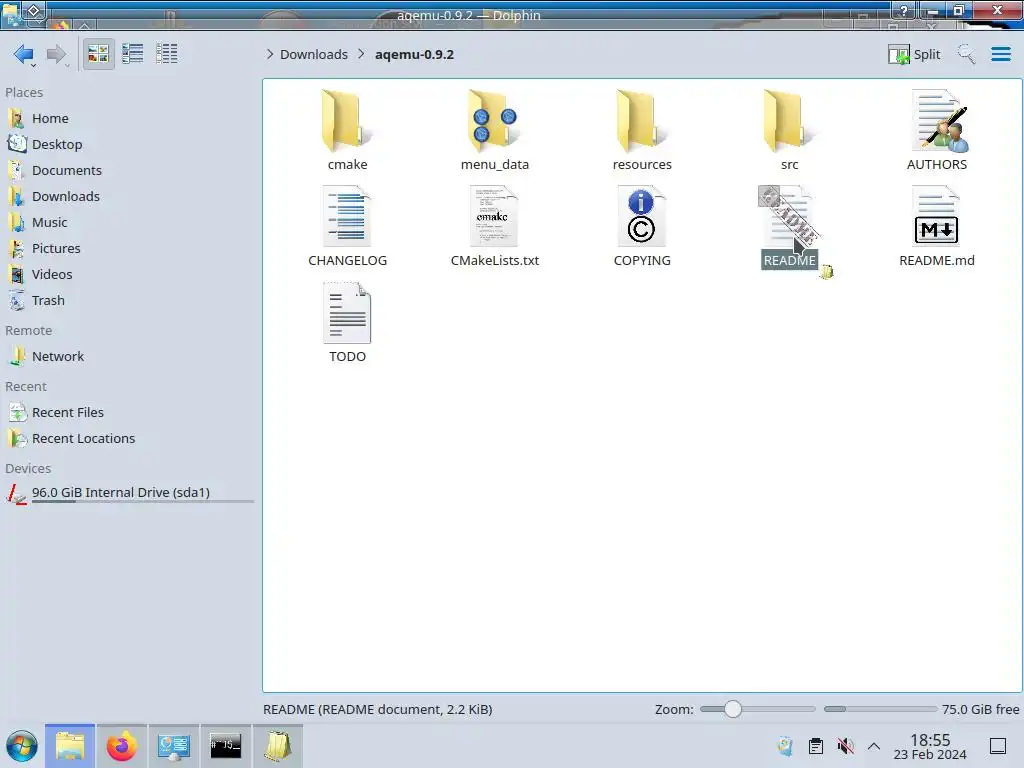Expand the chevron before Downloads breadcrumb
Viewport: 1024px width, 768px height.
click(269, 54)
